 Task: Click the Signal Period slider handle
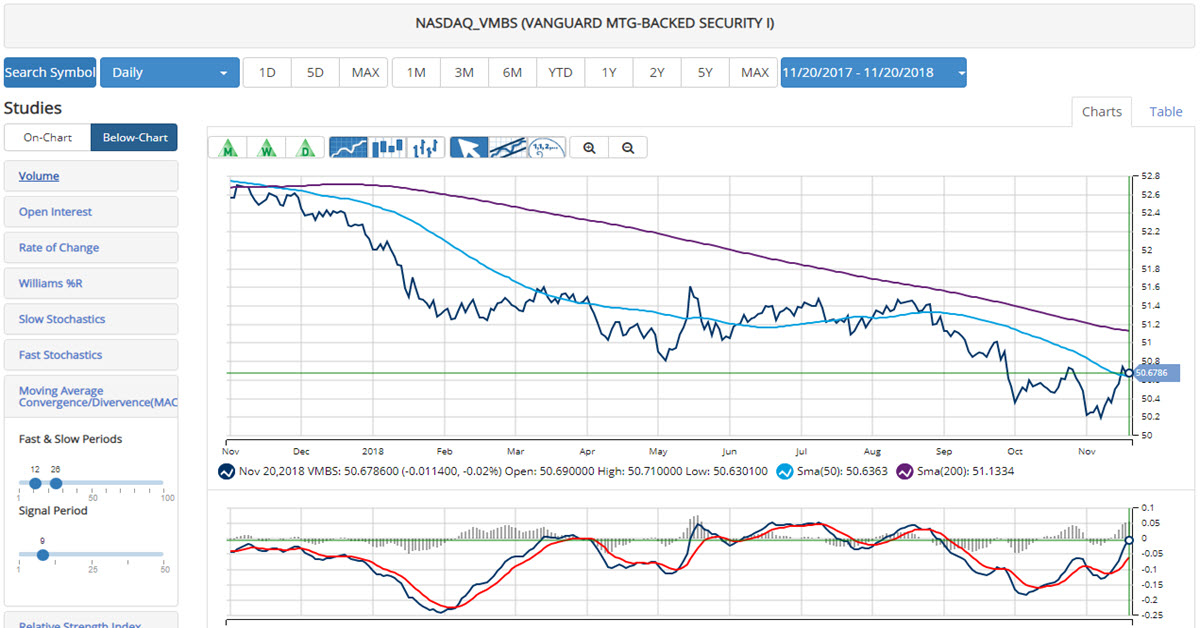[x=42, y=554]
